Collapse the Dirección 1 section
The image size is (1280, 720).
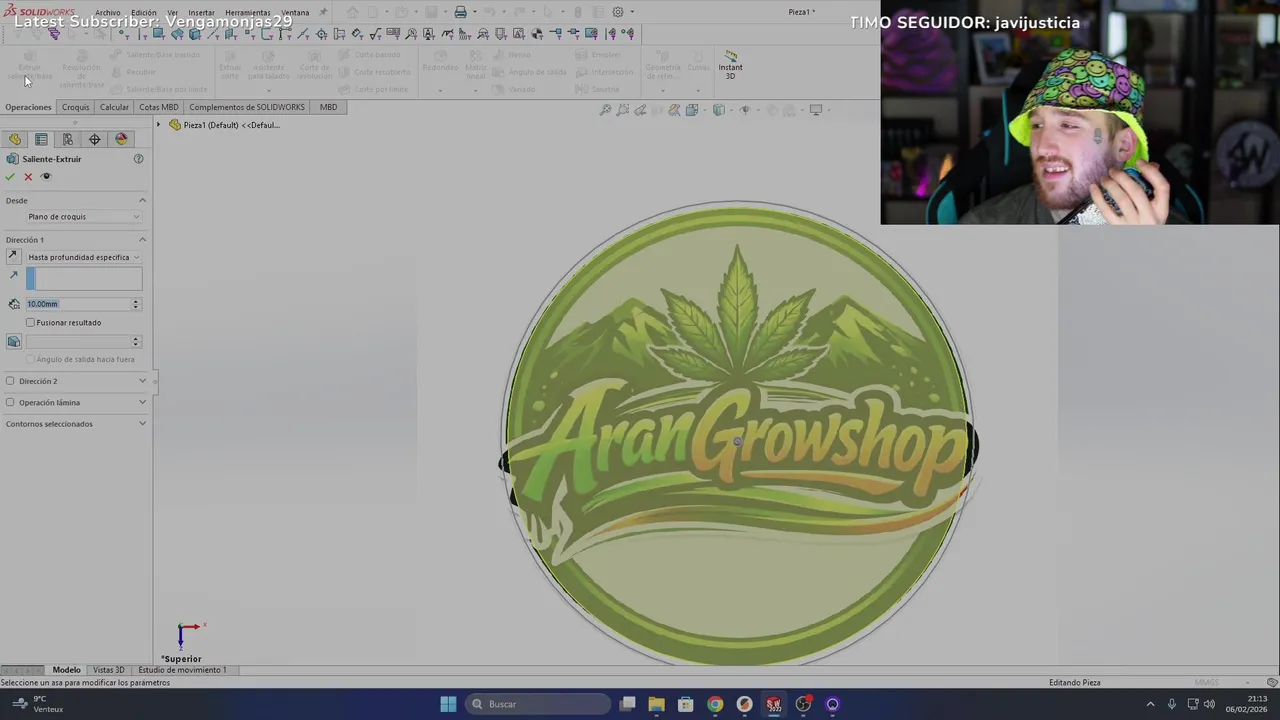coord(142,240)
